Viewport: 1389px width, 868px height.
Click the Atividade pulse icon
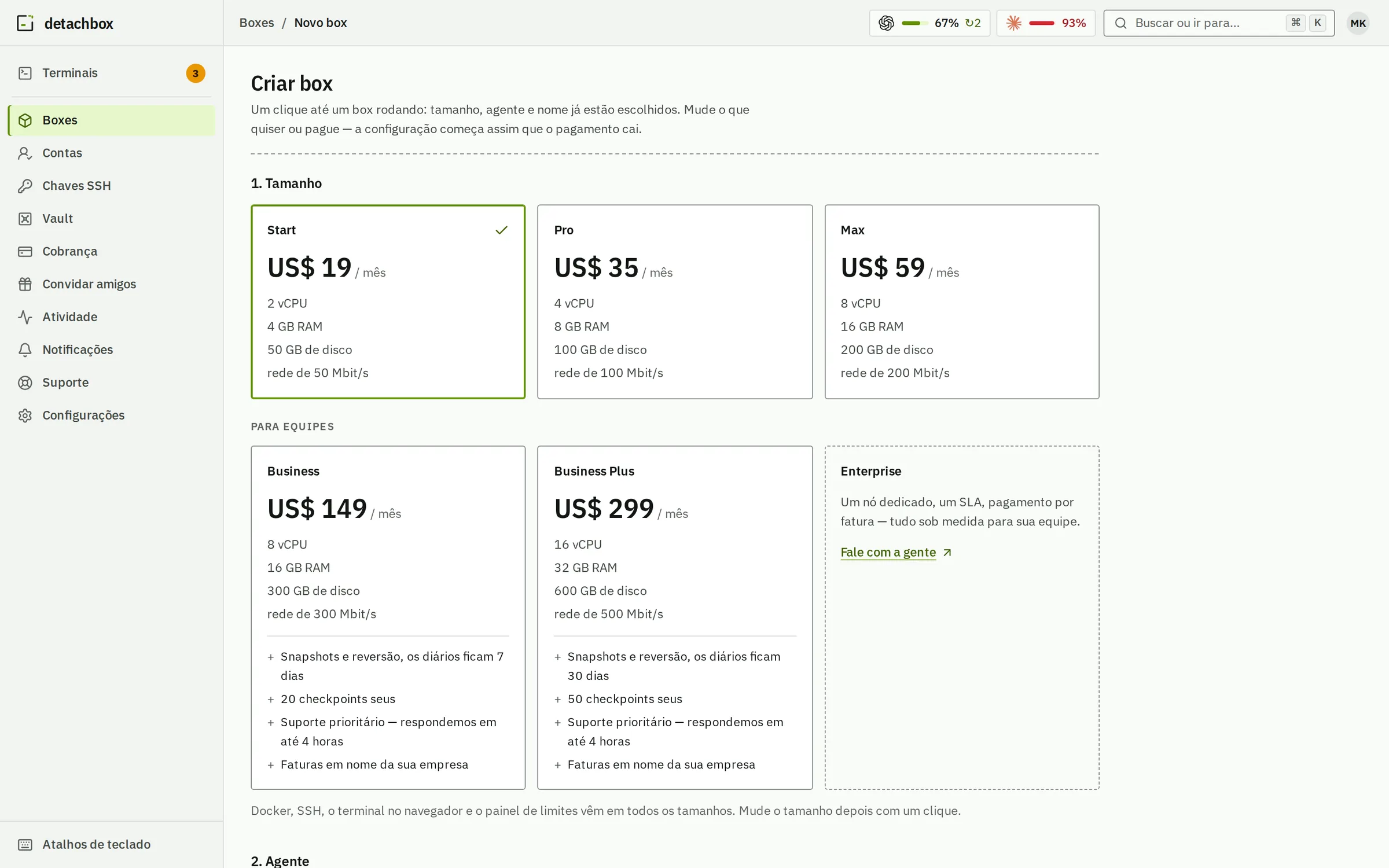25,317
